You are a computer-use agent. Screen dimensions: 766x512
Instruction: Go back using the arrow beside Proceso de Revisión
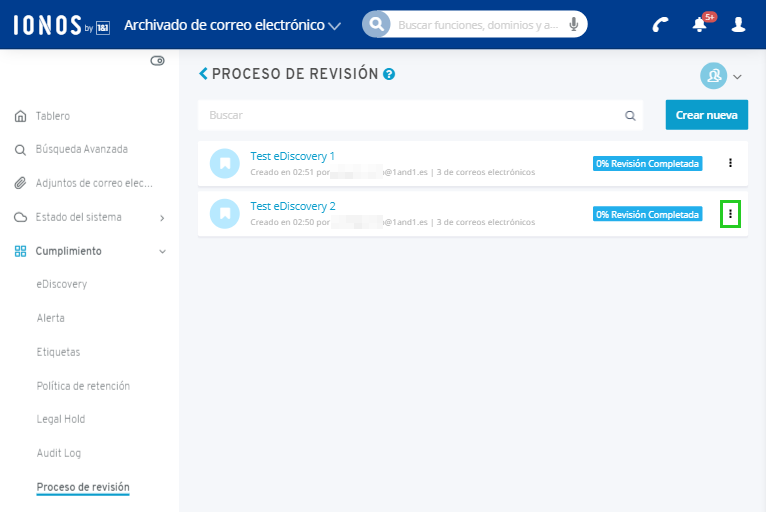click(203, 74)
